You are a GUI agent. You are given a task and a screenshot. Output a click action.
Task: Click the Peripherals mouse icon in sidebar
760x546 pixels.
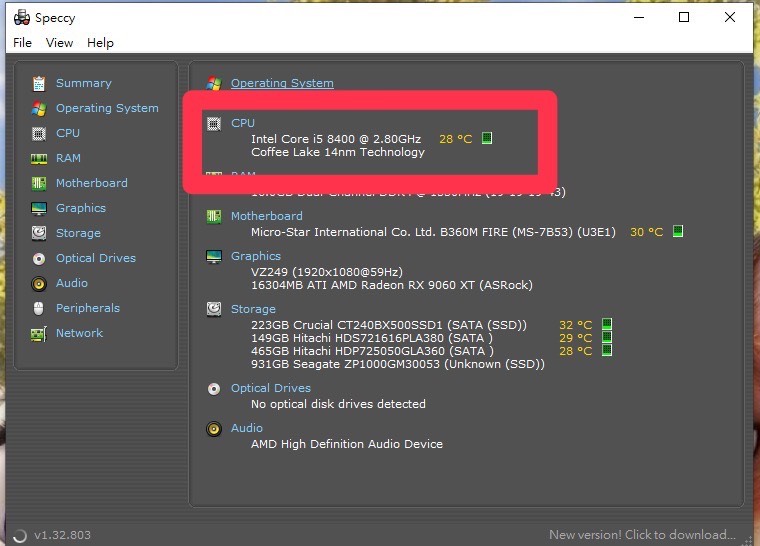pyautogui.click(x=39, y=308)
